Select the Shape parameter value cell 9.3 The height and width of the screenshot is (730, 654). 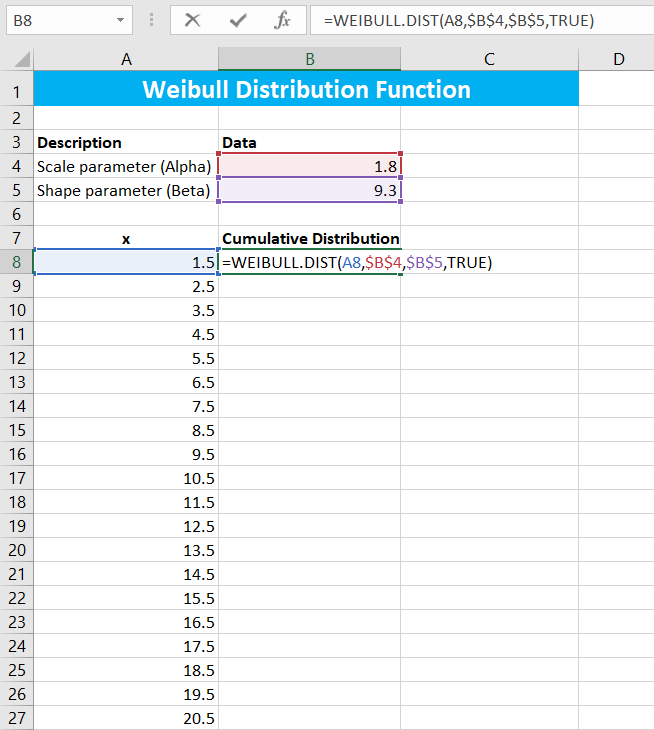[x=310, y=190]
